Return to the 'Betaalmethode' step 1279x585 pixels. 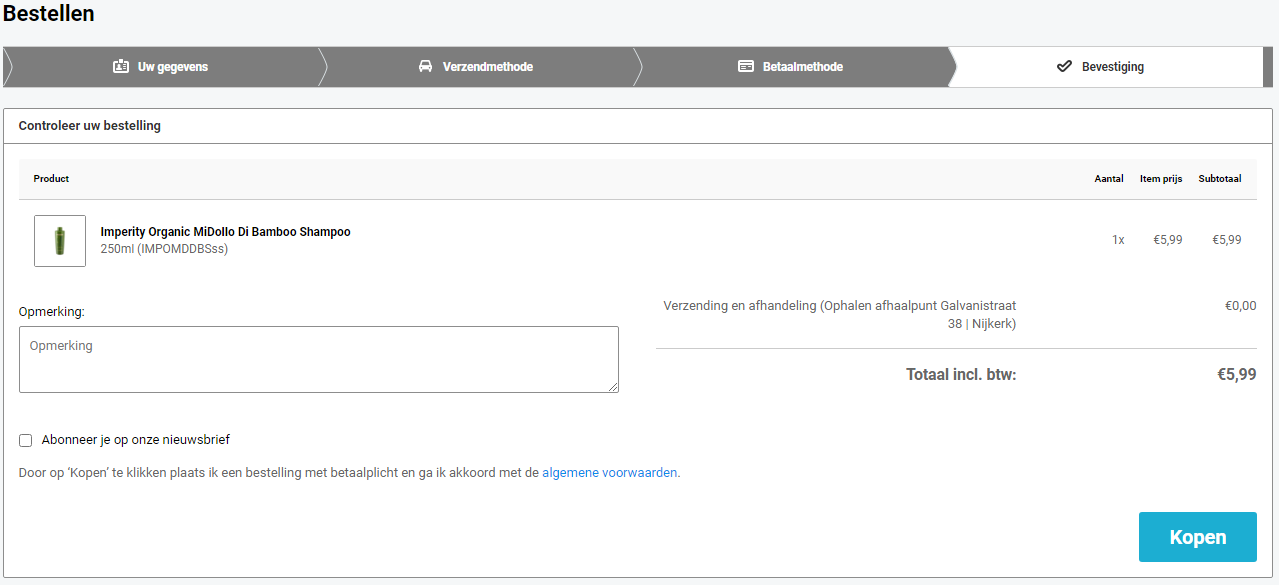coord(802,67)
